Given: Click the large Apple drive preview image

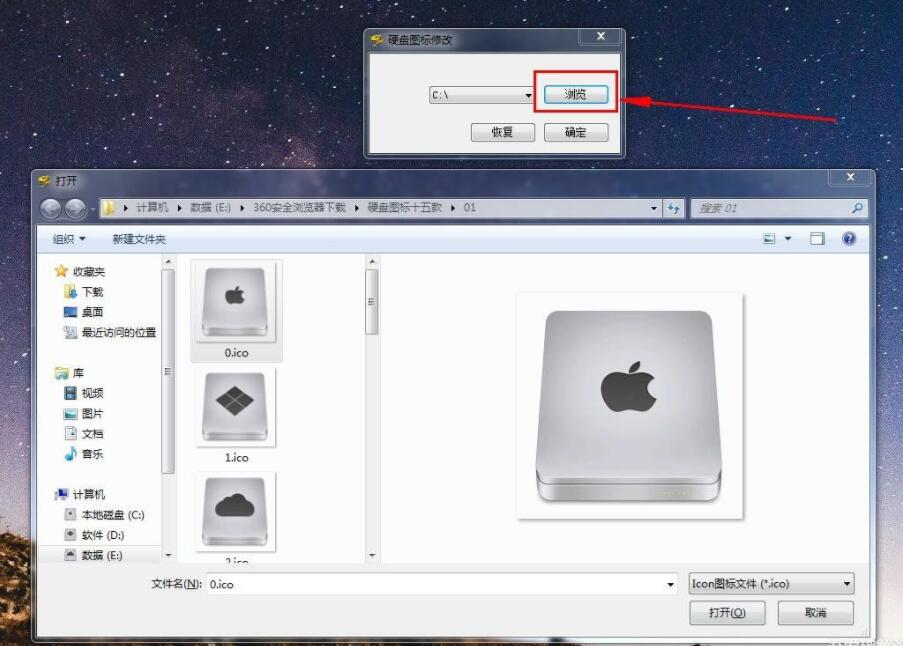Looking at the screenshot, I should [629, 406].
